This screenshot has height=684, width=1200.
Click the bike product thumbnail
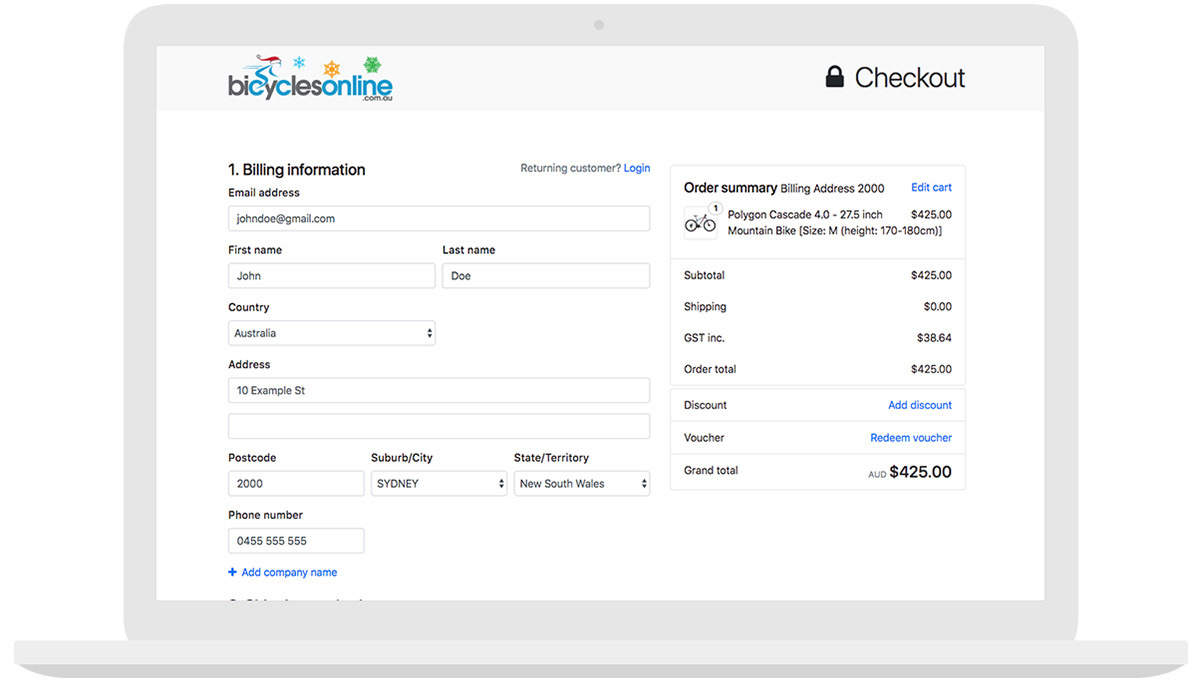point(700,224)
